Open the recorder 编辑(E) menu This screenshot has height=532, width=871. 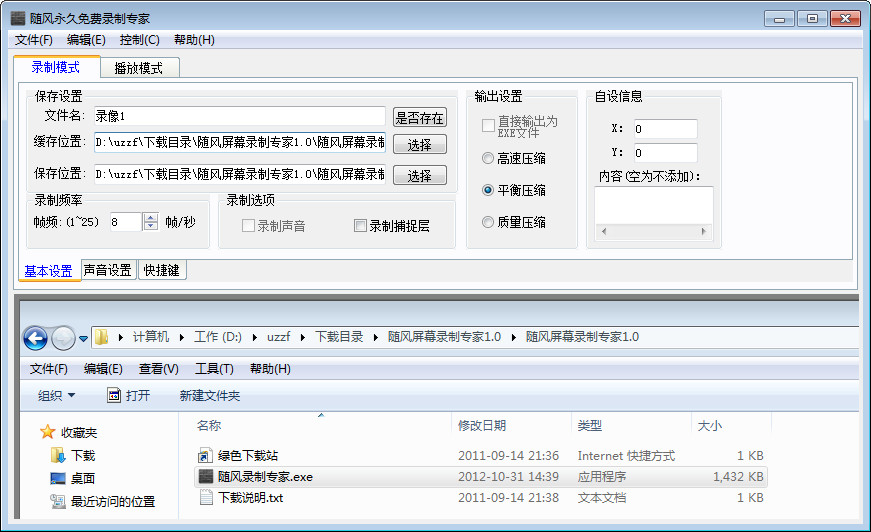[x=86, y=40]
